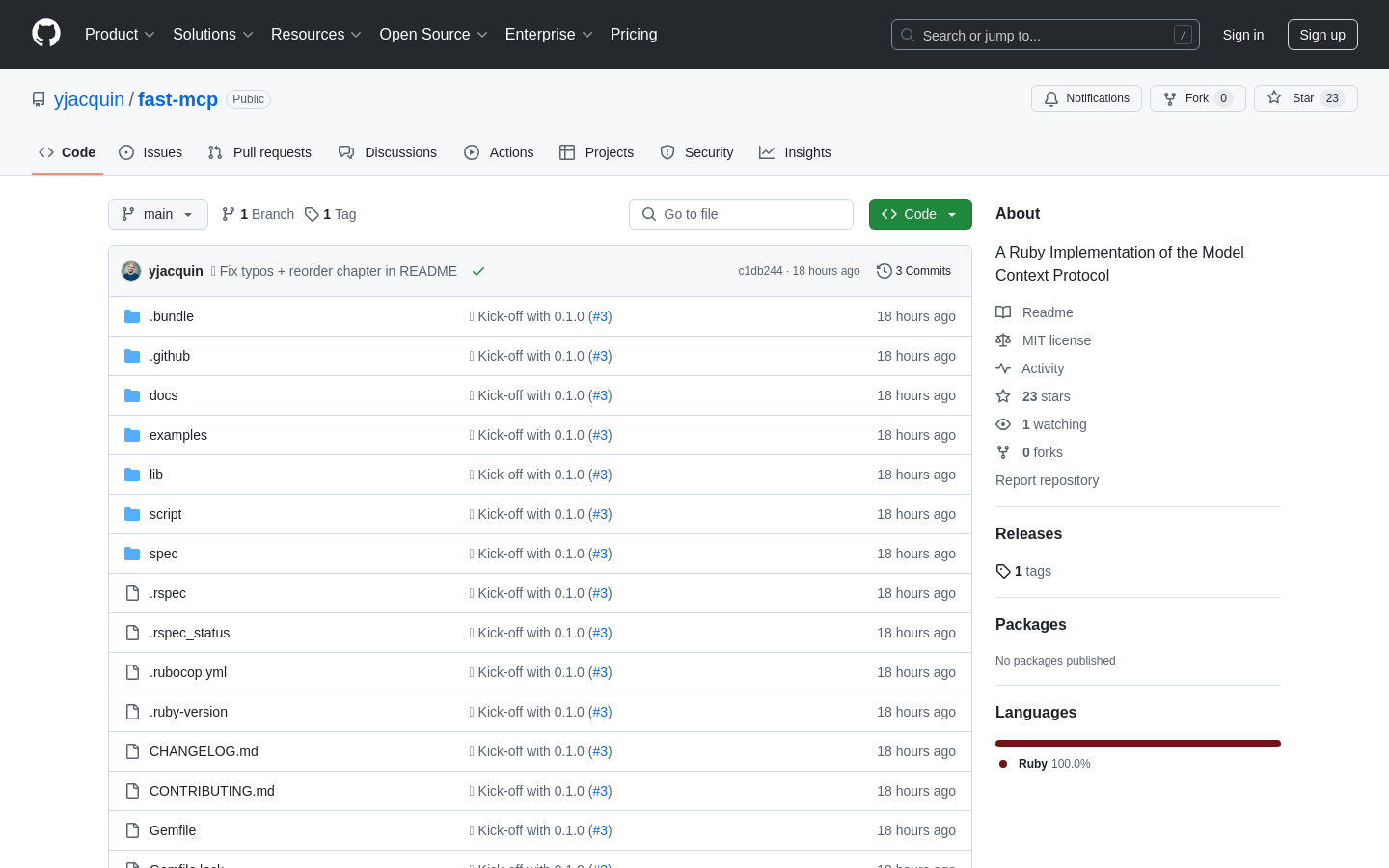Open the #3 link in the docs row

601,395
